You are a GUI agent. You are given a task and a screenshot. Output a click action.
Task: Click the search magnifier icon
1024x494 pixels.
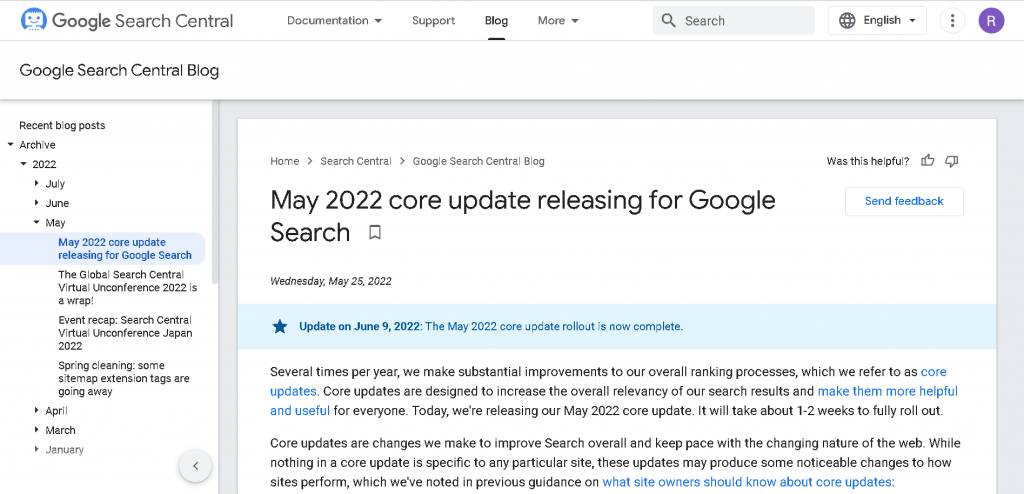pyautogui.click(x=669, y=20)
